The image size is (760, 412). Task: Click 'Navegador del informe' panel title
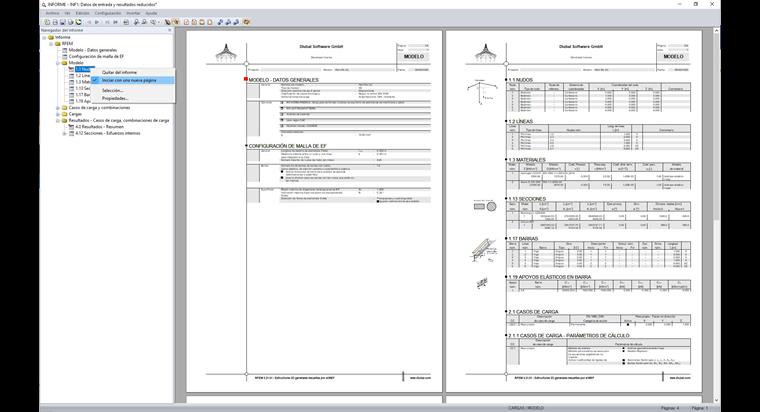(x=62, y=30)
